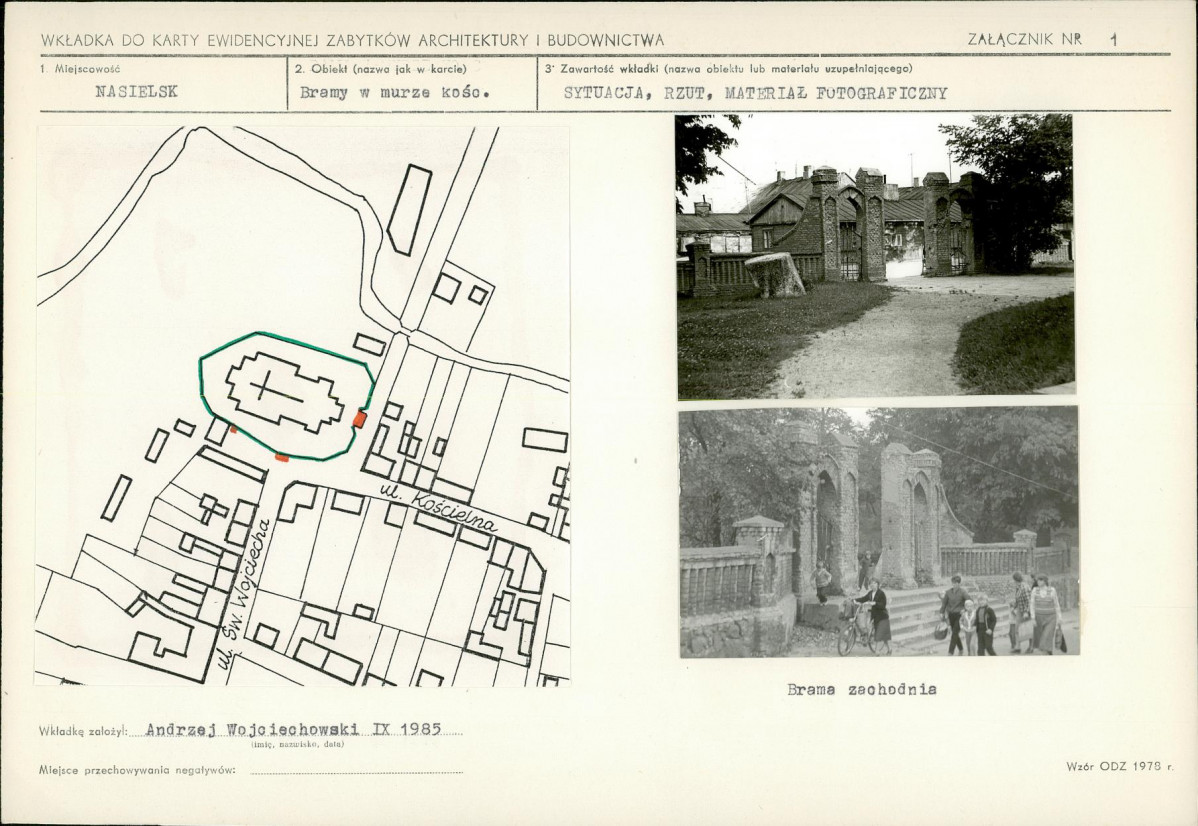
Task: Click the 'SYTUACJA, RZUT, MATERIAŁ FOTOGRAFICZNY' contents field
Action: coord(756,93)
